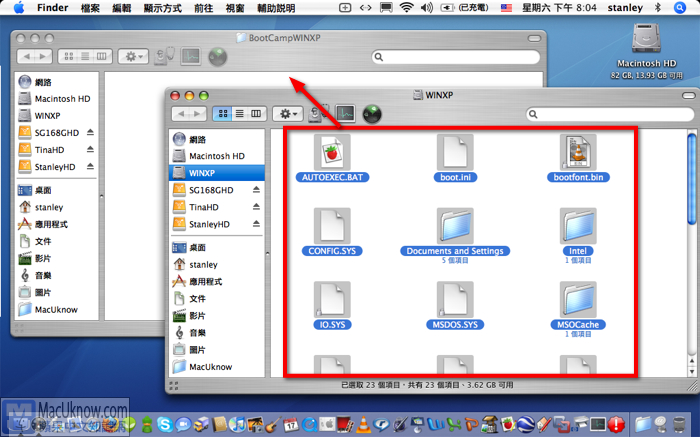Click the volume control in menu bar
The image size is (700, 437).
pos(427,8)
